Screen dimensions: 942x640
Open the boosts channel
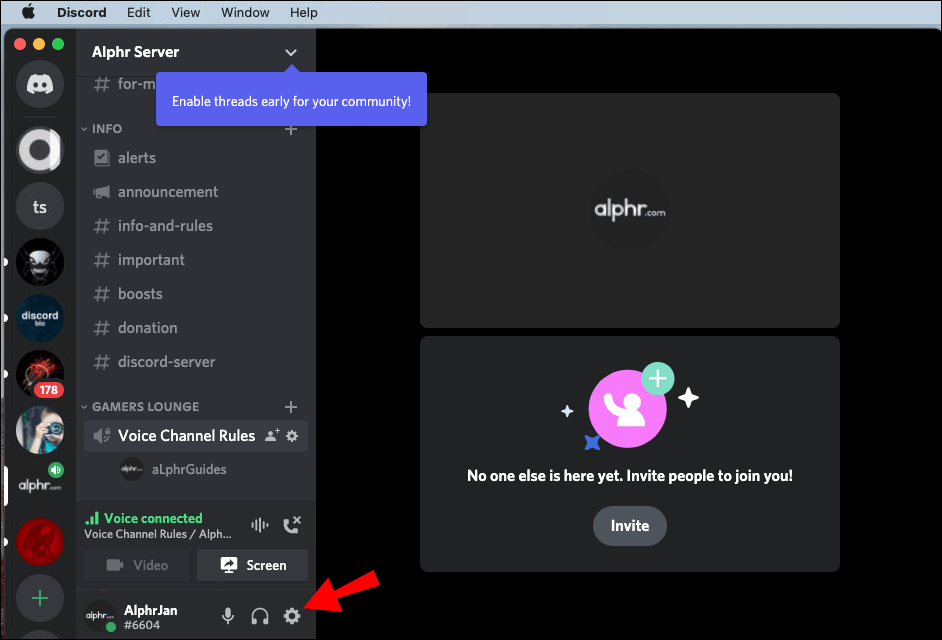pyautogui.click(x=196, y=294)
